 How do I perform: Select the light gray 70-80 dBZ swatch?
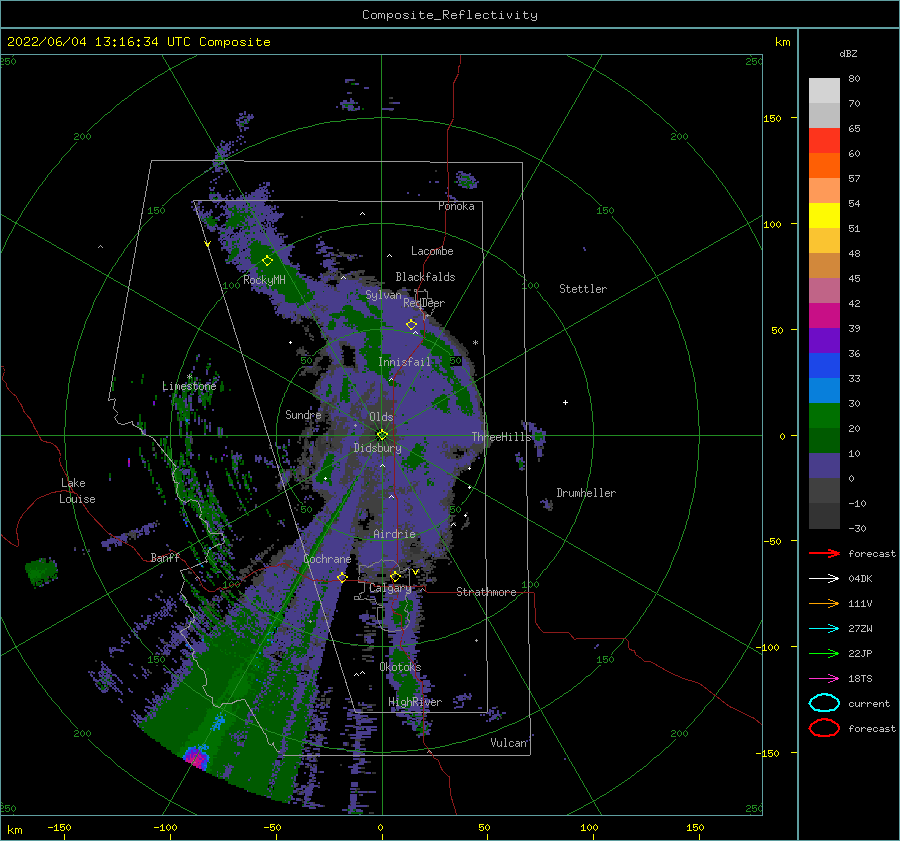click(824, 90)
